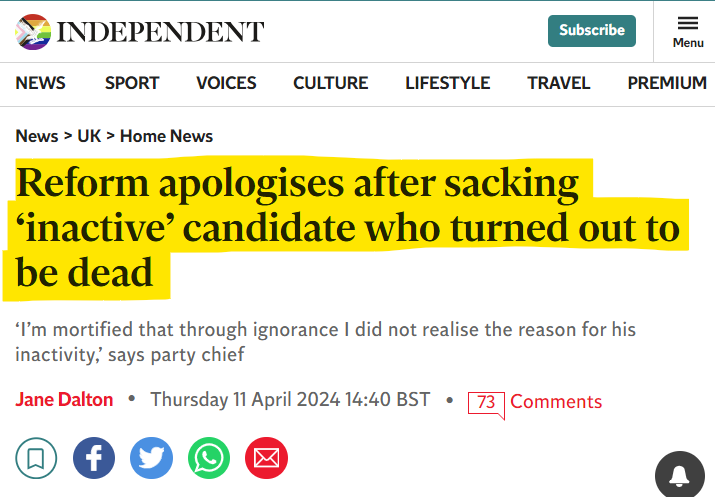Image resolution: width=715 pixels, height=497 pixels.
Task: Go to the Sport section
Action: (x=132, y=83)
